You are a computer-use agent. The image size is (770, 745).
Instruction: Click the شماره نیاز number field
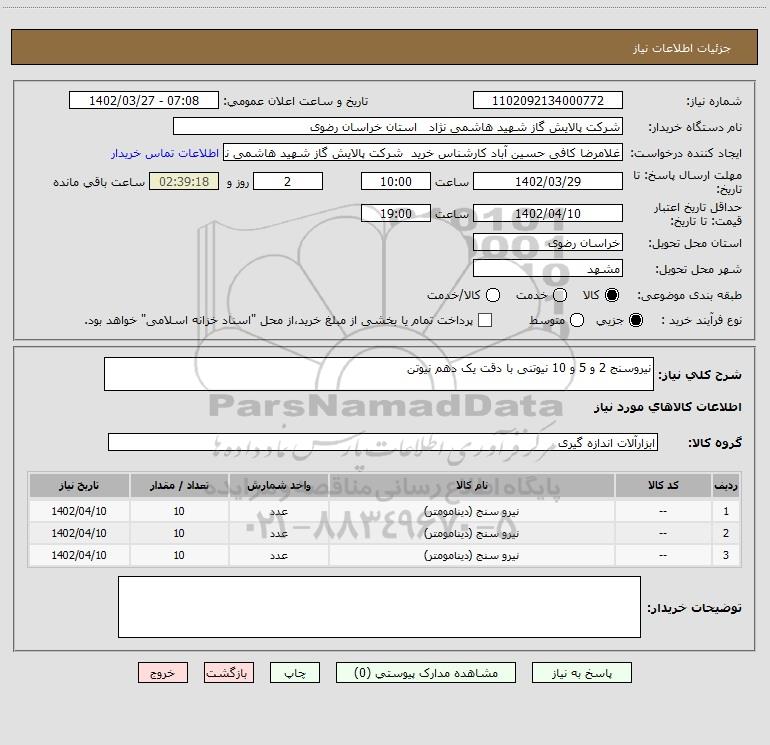tap(546, 101)
